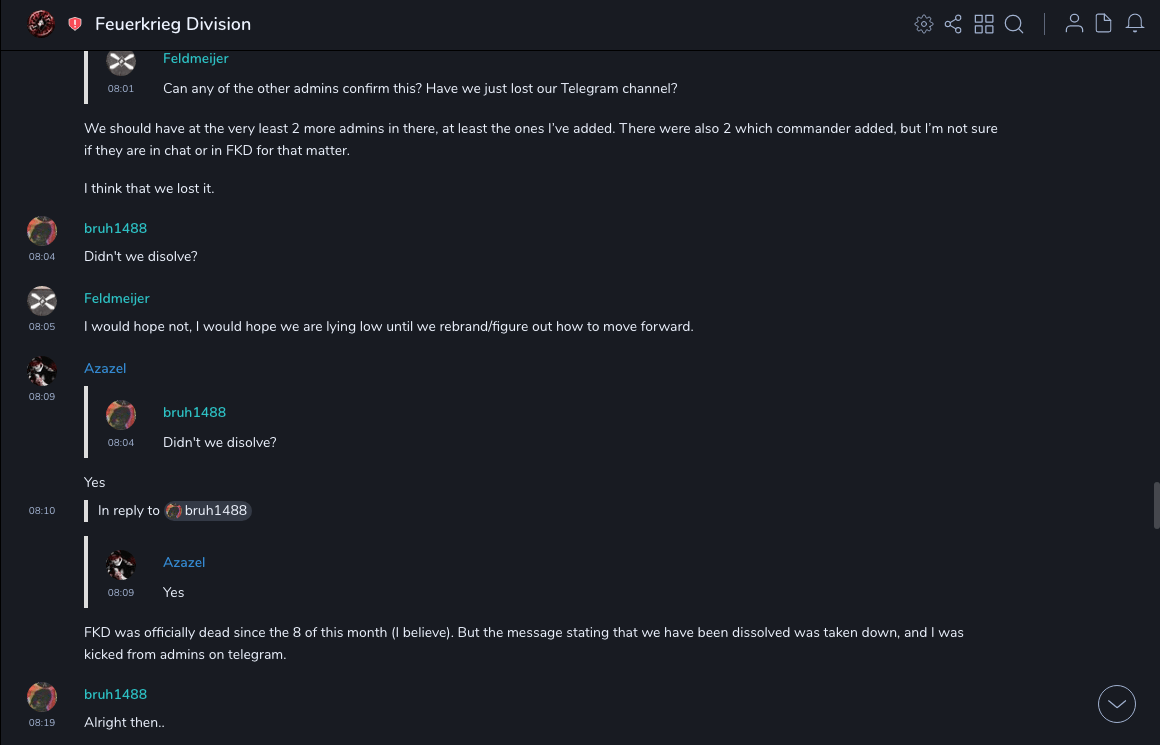Click Feldmeijer's name on 08:05 message

tap(117, 298)
